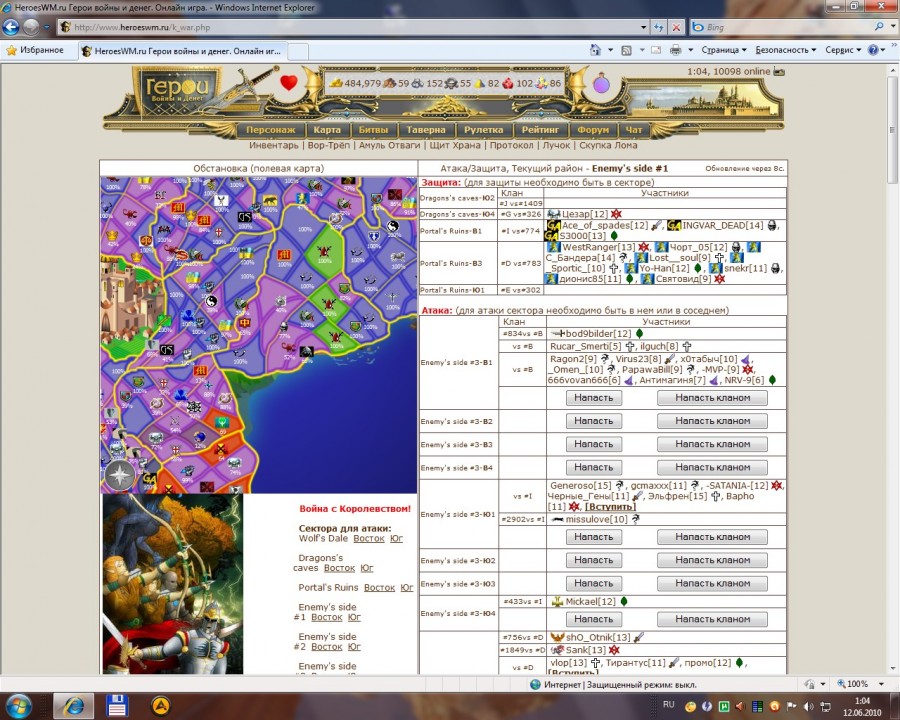The width and height of the screenshot is (900, 720).
Task: Open the Сервис dropdown menu
Action: [843, 50]
